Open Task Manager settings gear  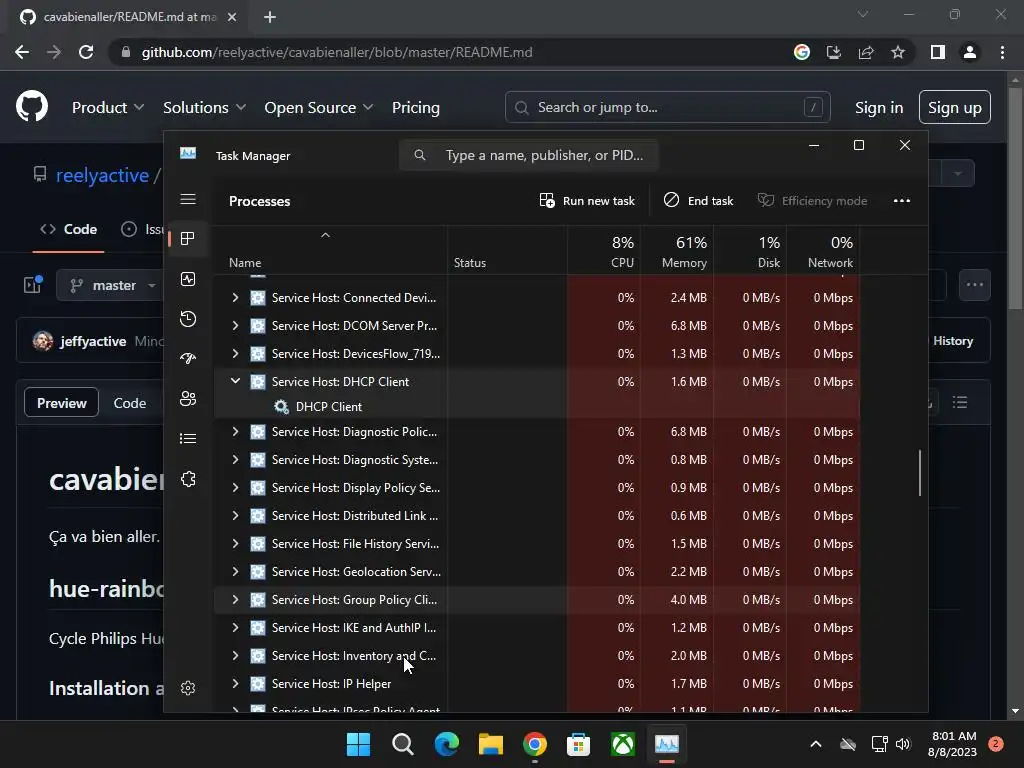(188, 688)
